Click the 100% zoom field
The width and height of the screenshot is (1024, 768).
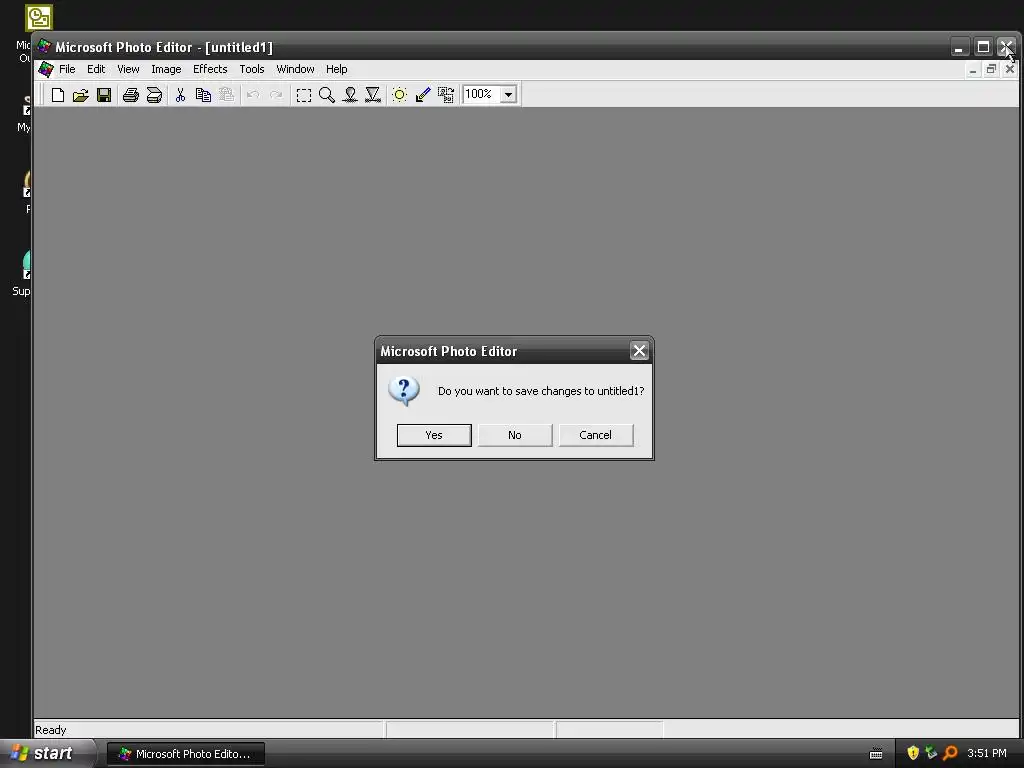point(481,95)
